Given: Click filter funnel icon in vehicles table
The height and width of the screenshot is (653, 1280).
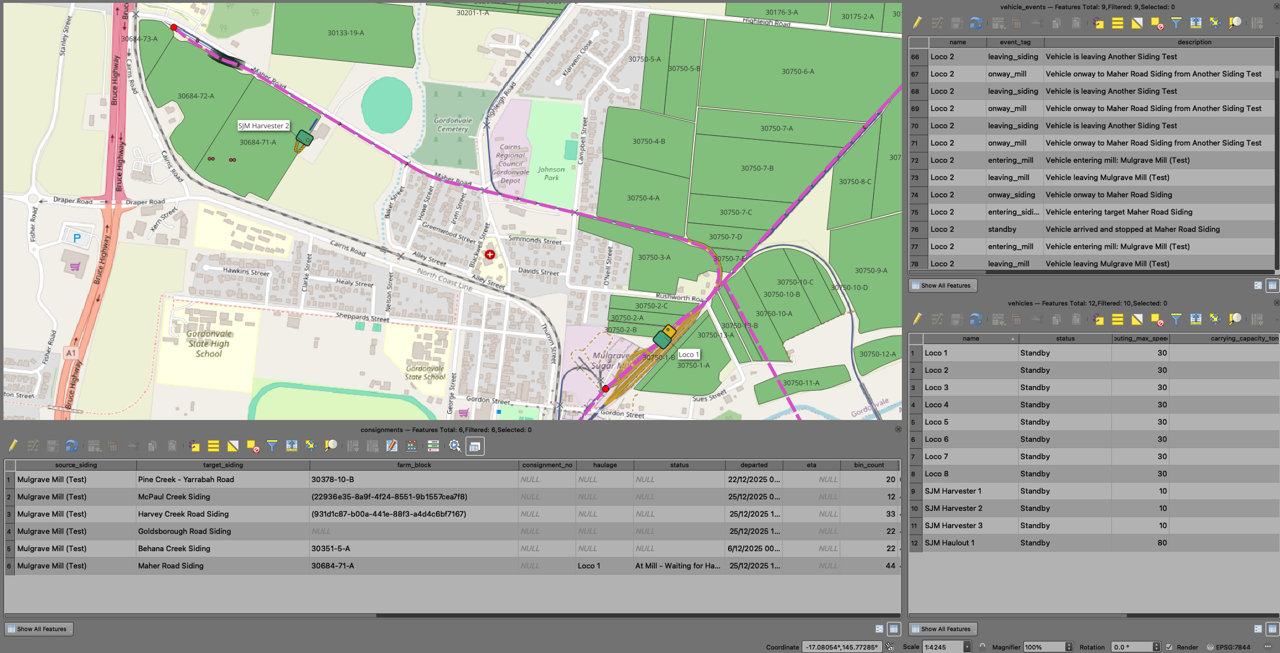Looking at the screenshot, I should (1176, 320).
